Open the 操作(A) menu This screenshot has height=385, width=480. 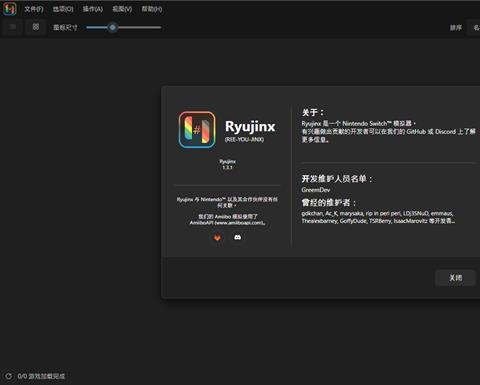93,9
